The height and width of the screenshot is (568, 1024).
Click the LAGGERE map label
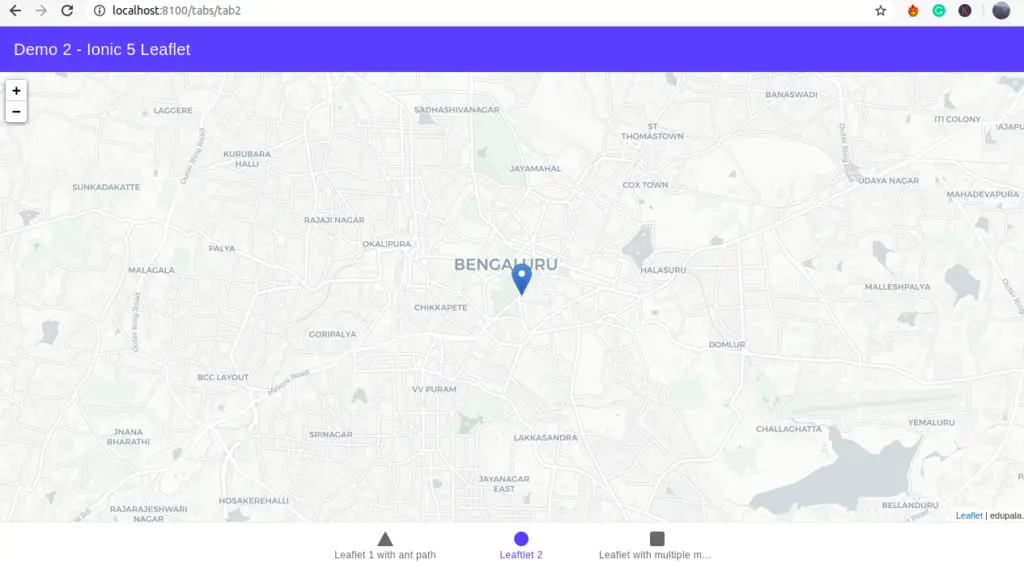[173, 110]
